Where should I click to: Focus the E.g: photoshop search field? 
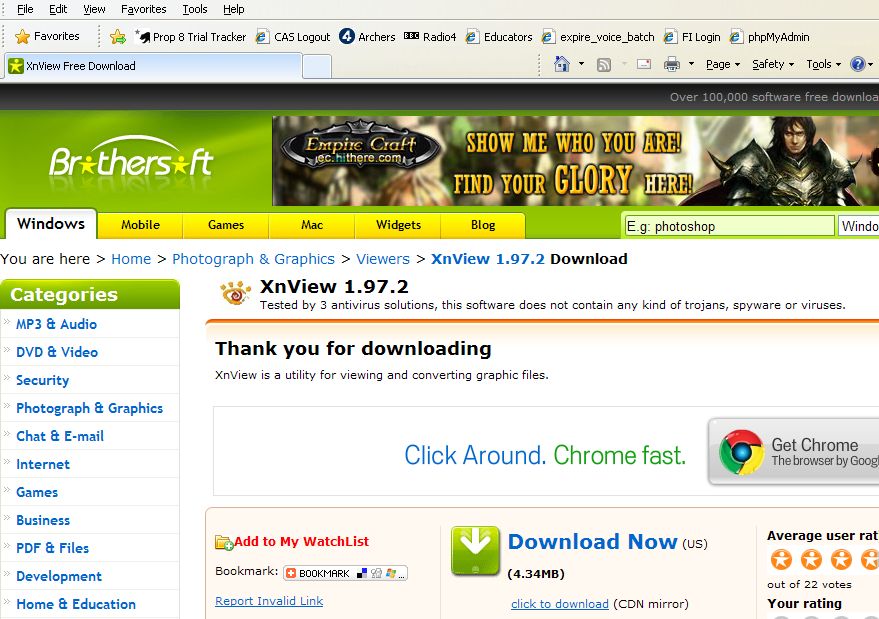pyautogui.click(x=729, y=226)
